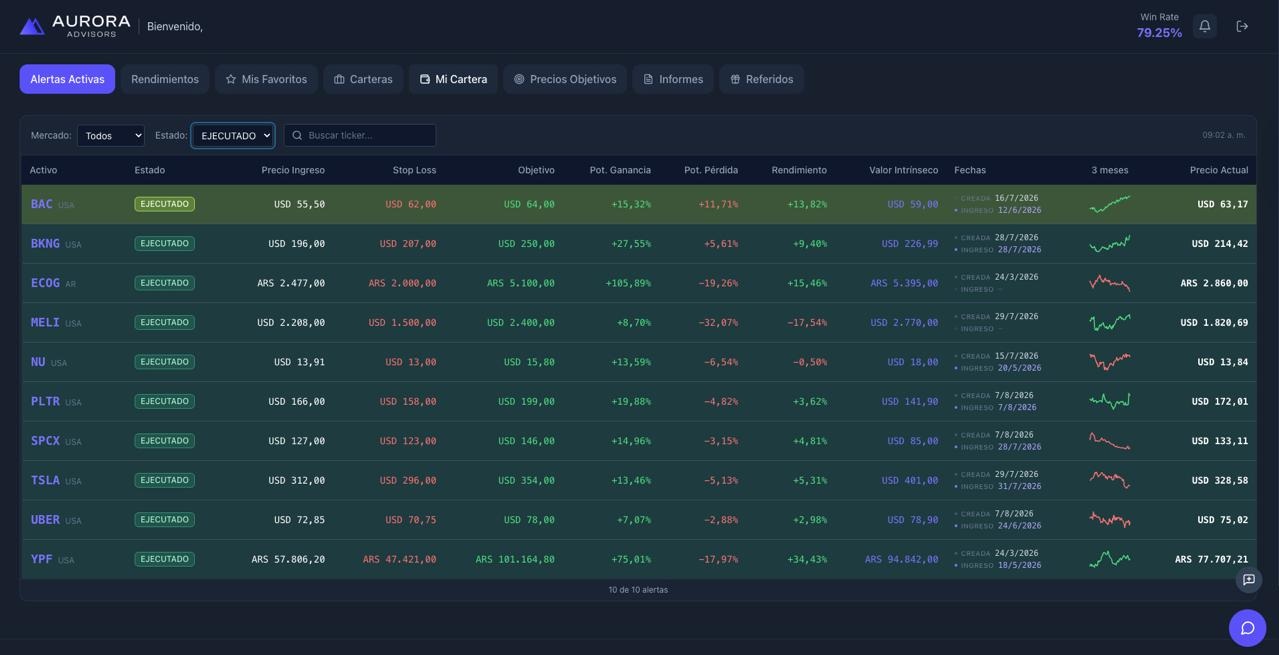This screenshot has width=1279, height=655.
Task: Open the ECOG ticker link
Action: point(45,283)
